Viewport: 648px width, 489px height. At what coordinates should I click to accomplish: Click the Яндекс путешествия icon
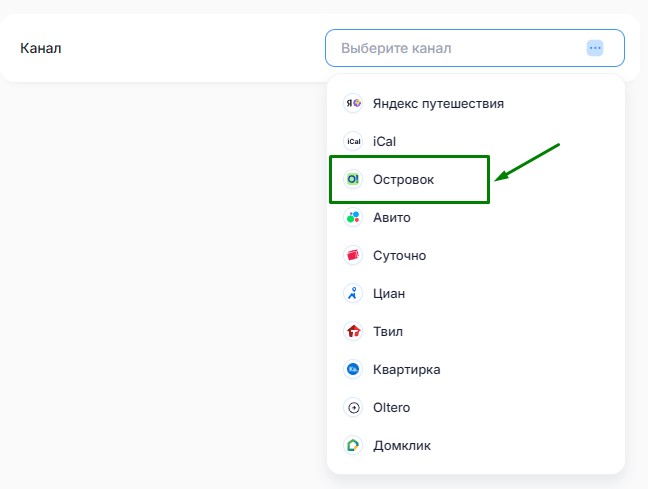pos(352,103)
